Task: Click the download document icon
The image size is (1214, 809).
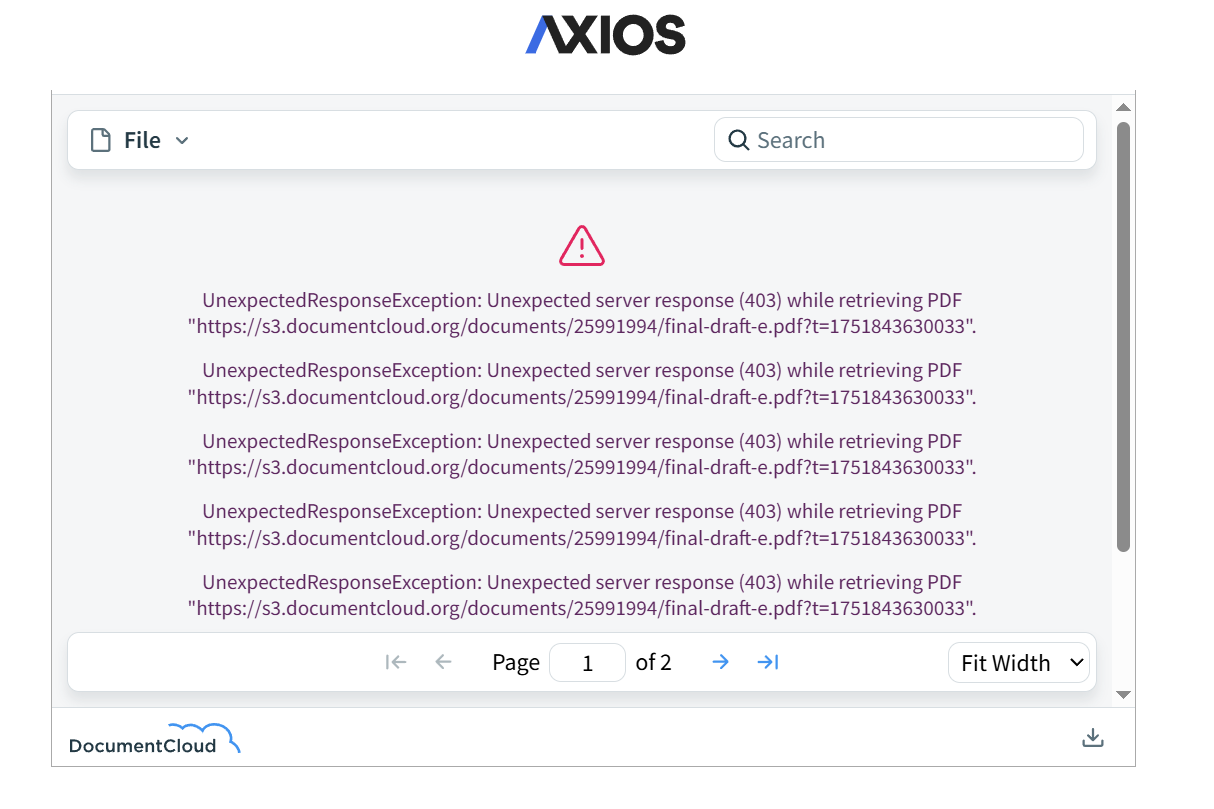Action: [1093, 738]
